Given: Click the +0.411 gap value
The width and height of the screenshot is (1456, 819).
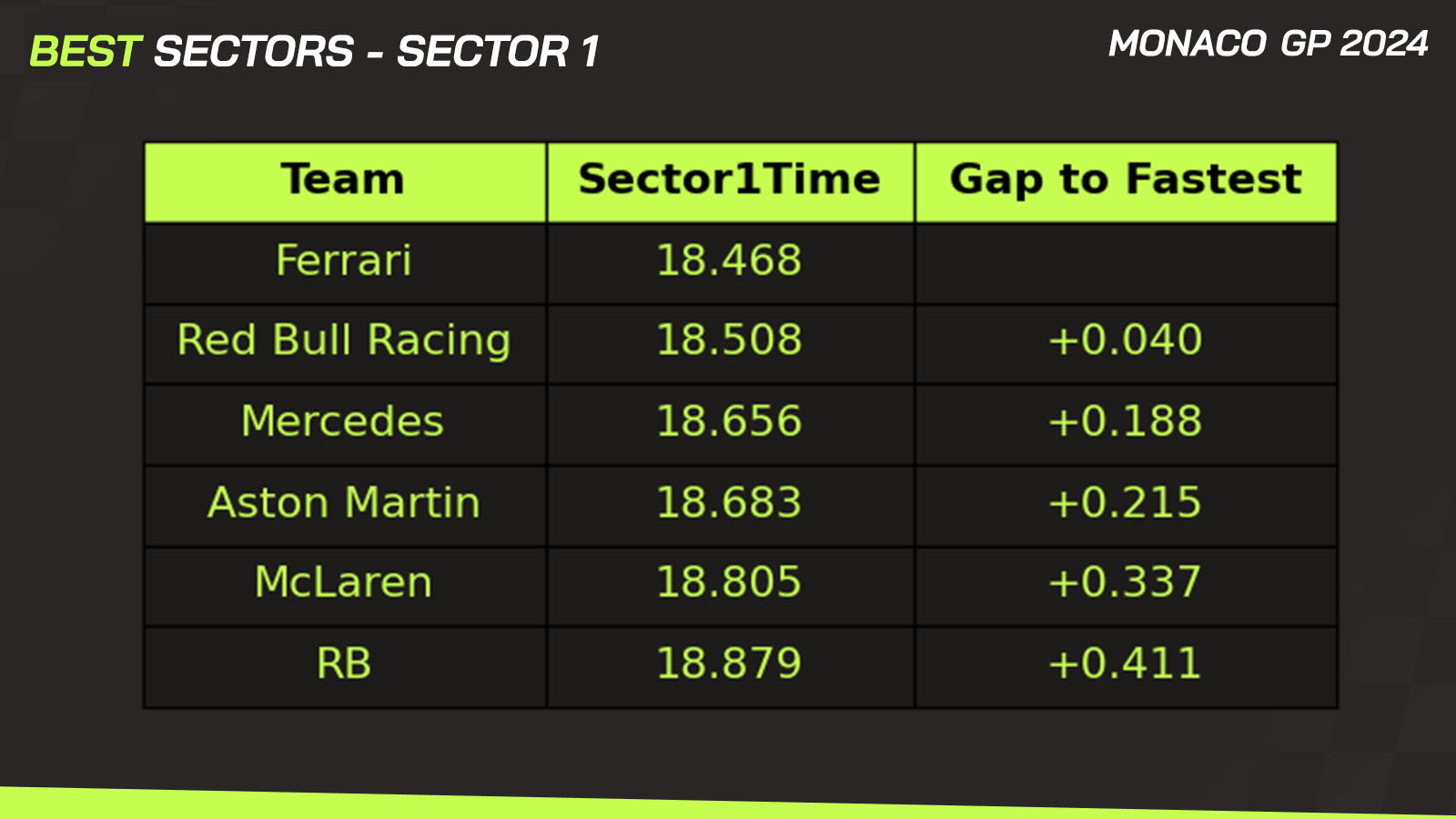Looking at the screenshot, I should 1126,663.
